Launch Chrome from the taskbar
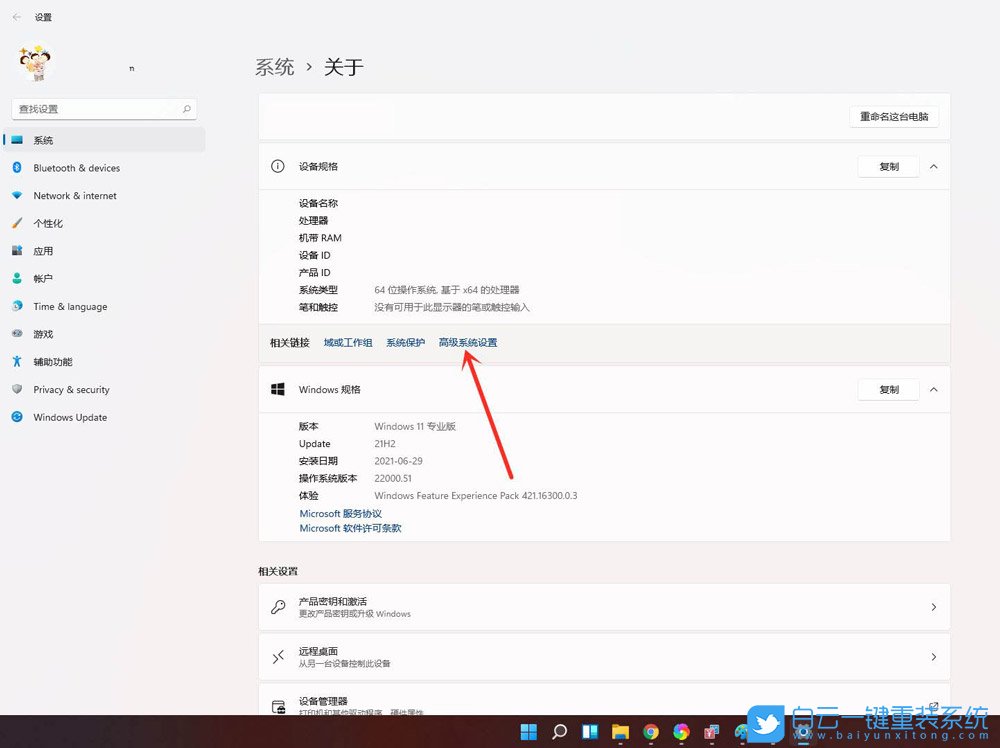 tap(650, 731)
